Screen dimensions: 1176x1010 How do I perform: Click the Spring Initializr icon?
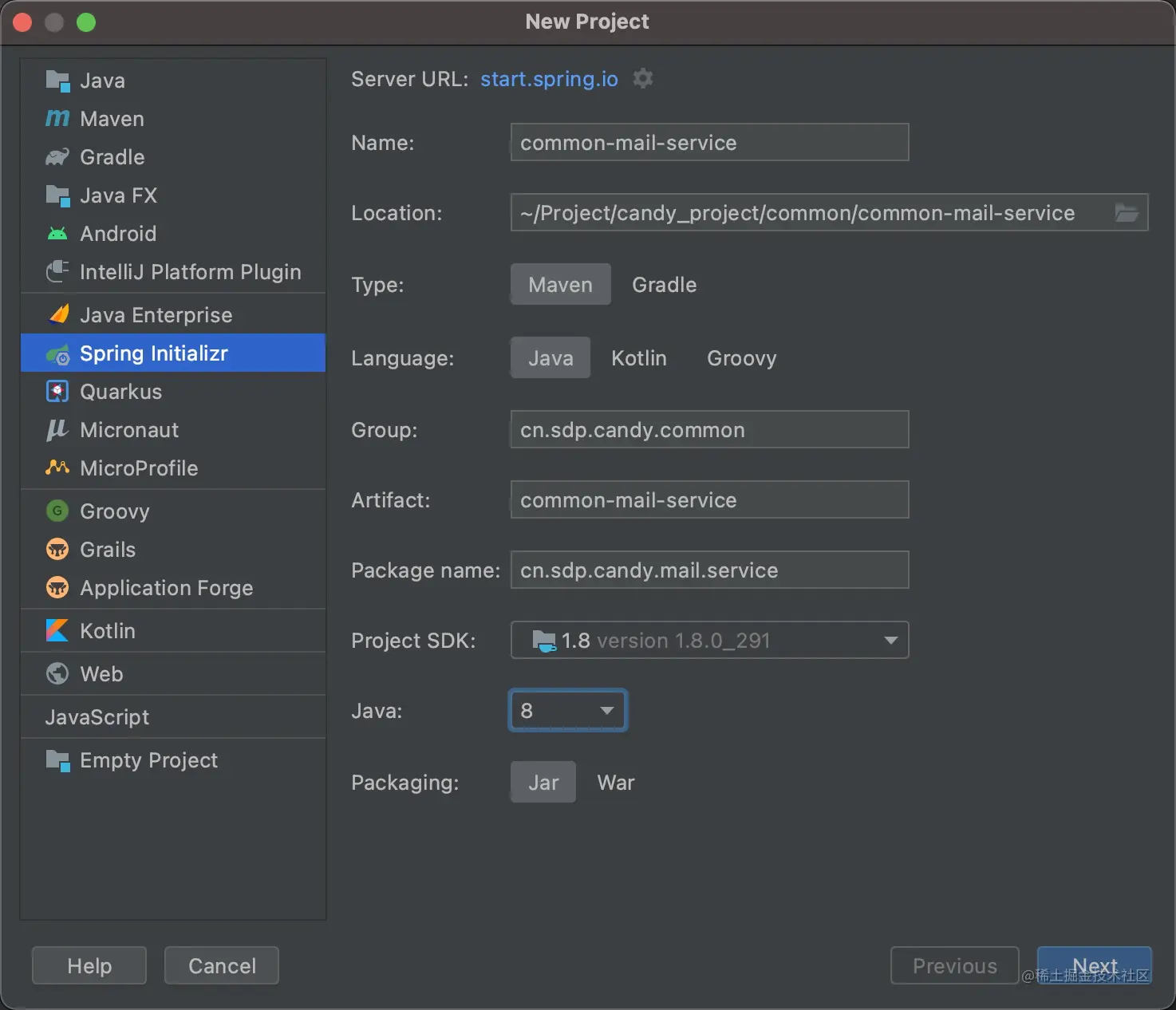click(57, 354)
